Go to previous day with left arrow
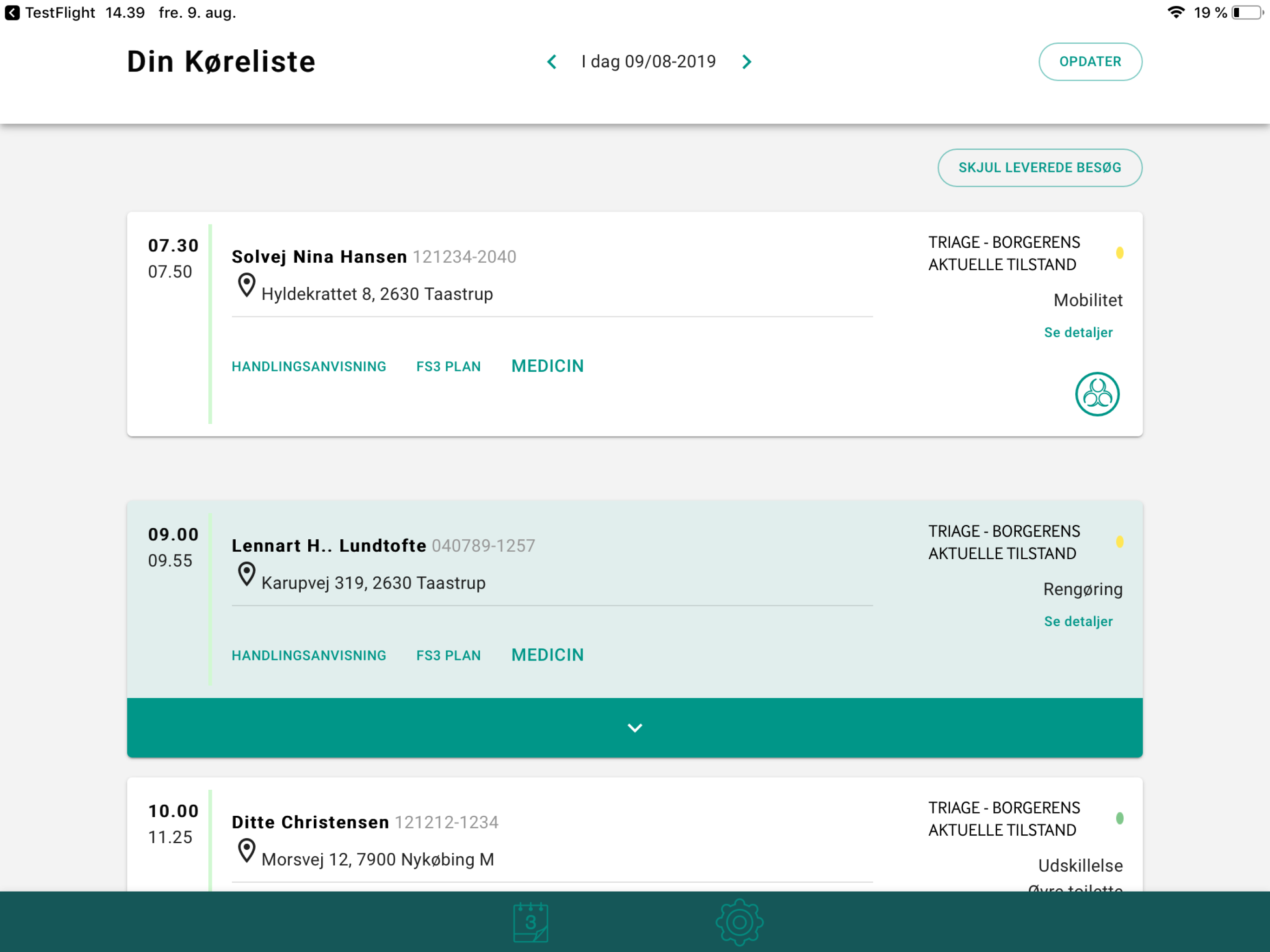The height and width of the screenshot is (952, 1270). pos(552,62)
